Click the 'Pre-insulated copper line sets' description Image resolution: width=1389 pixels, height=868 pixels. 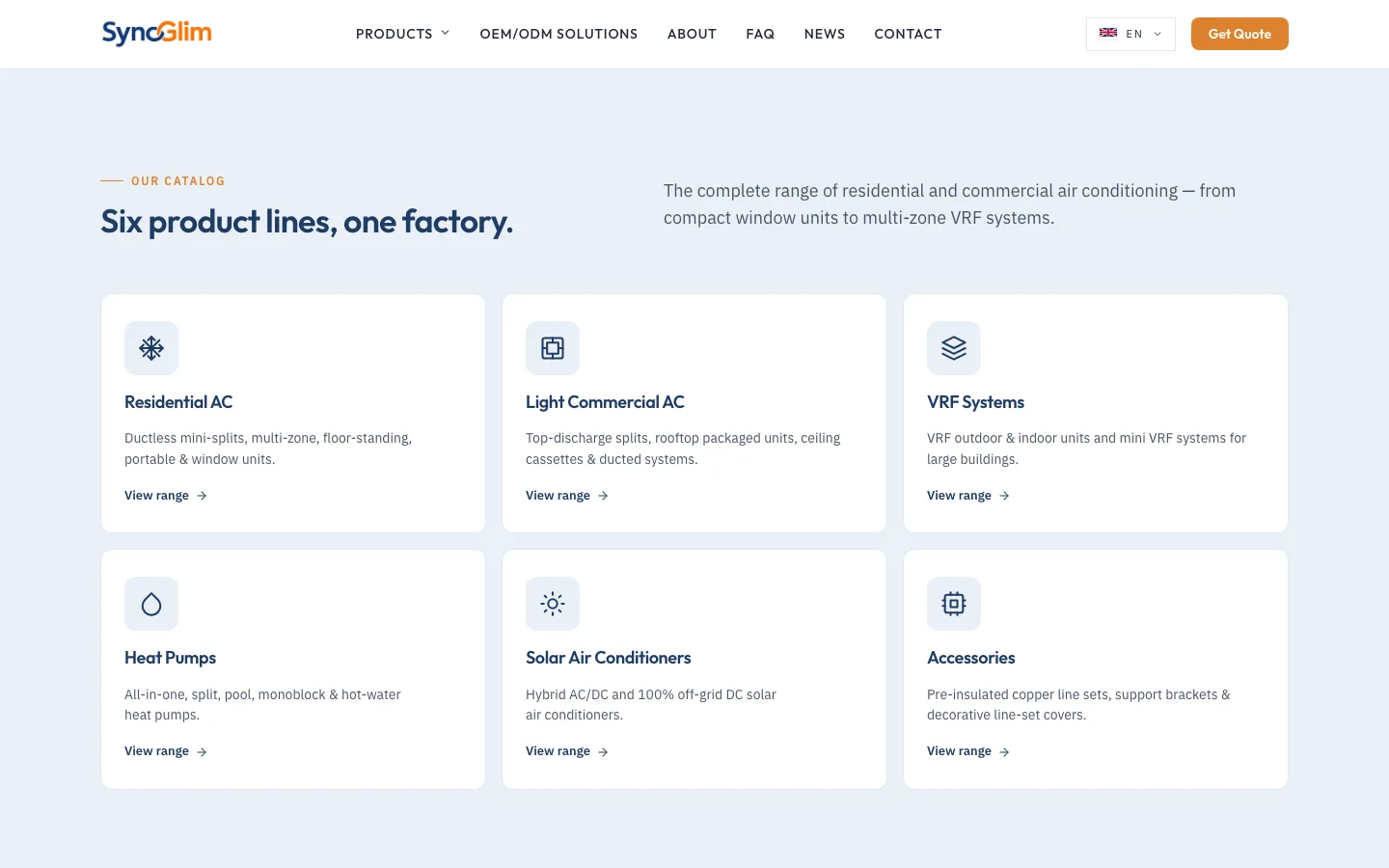(1078, 704)
